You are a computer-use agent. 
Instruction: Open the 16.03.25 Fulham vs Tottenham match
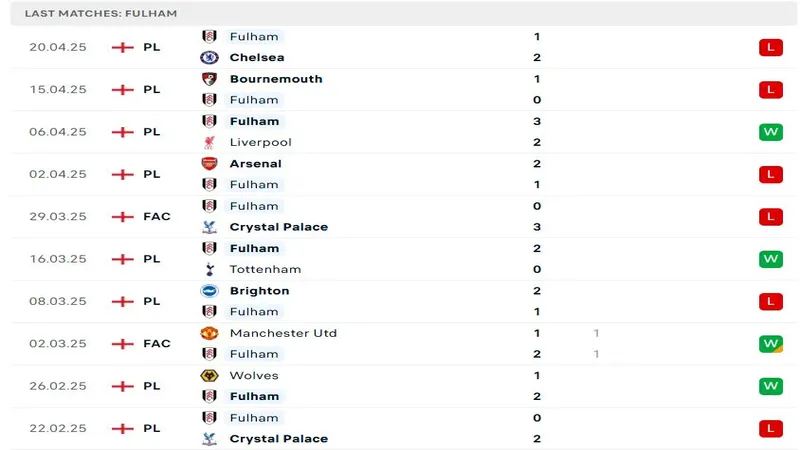(400, 259)
